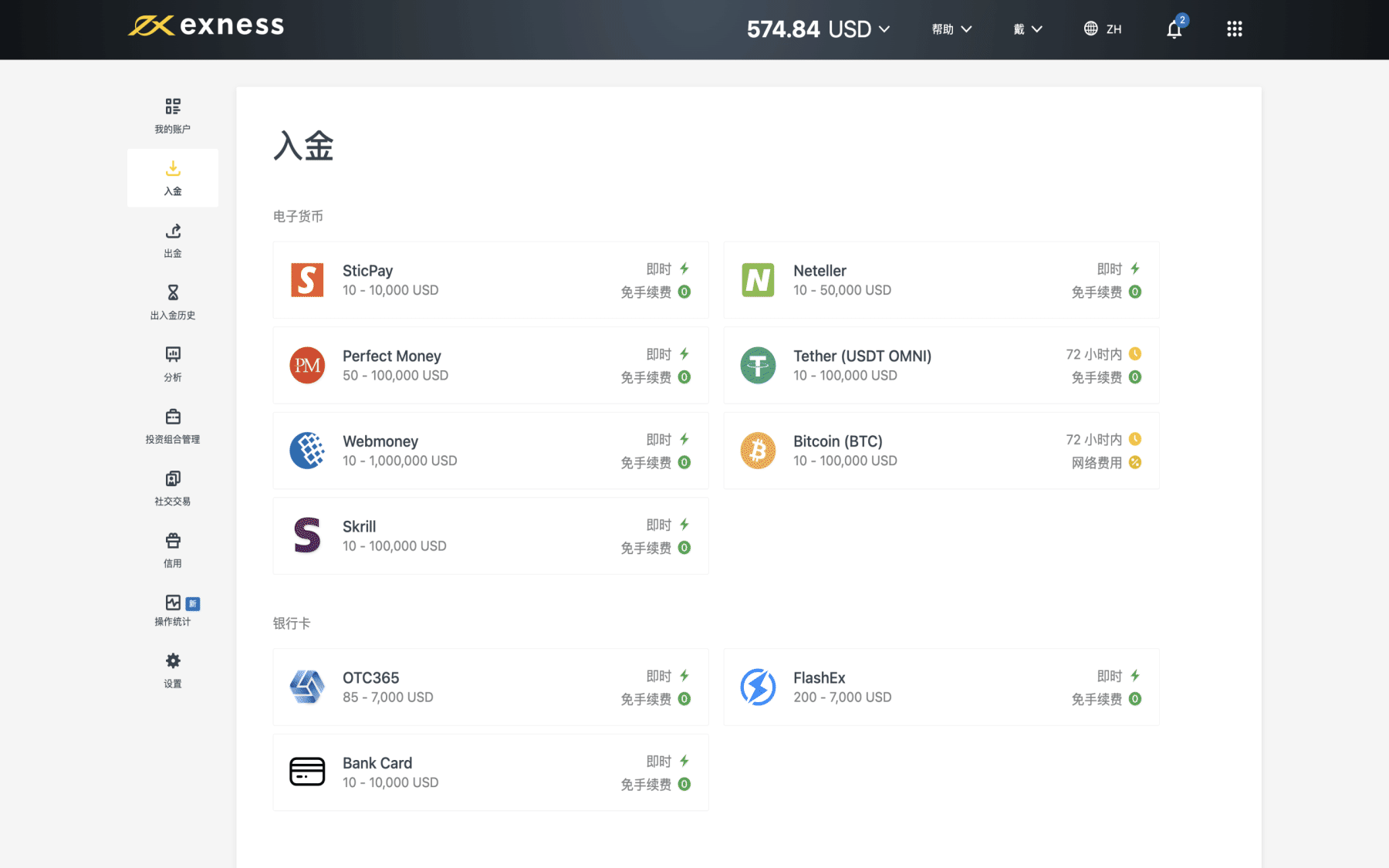Open the notification bell icon

[x=1174, y=29]
